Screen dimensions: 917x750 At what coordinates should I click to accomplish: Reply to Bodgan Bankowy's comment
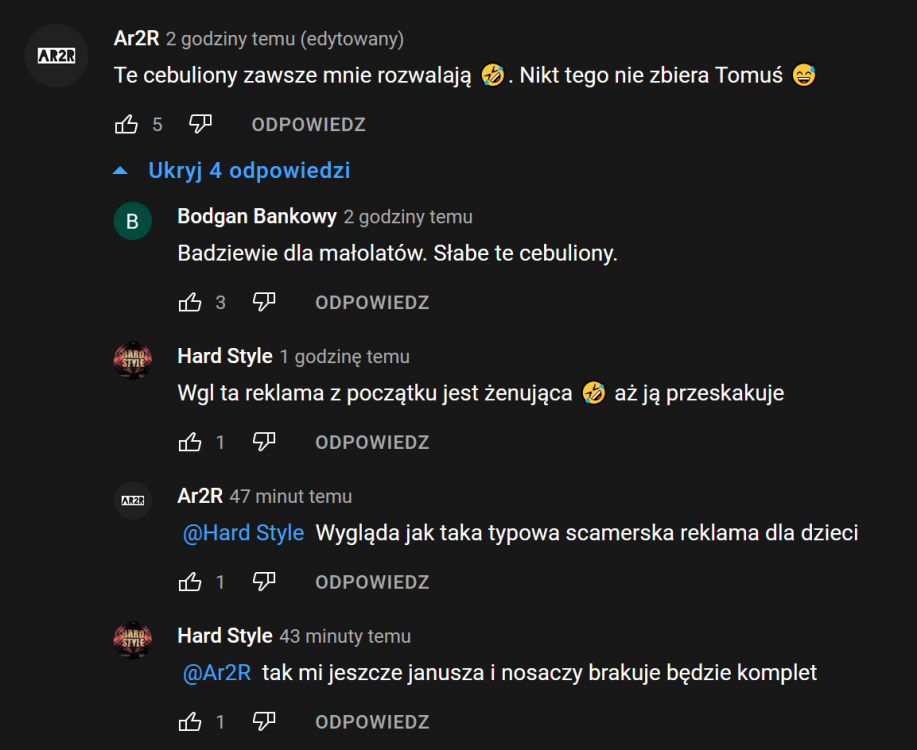pyautogui.click(x=372, y=303)
